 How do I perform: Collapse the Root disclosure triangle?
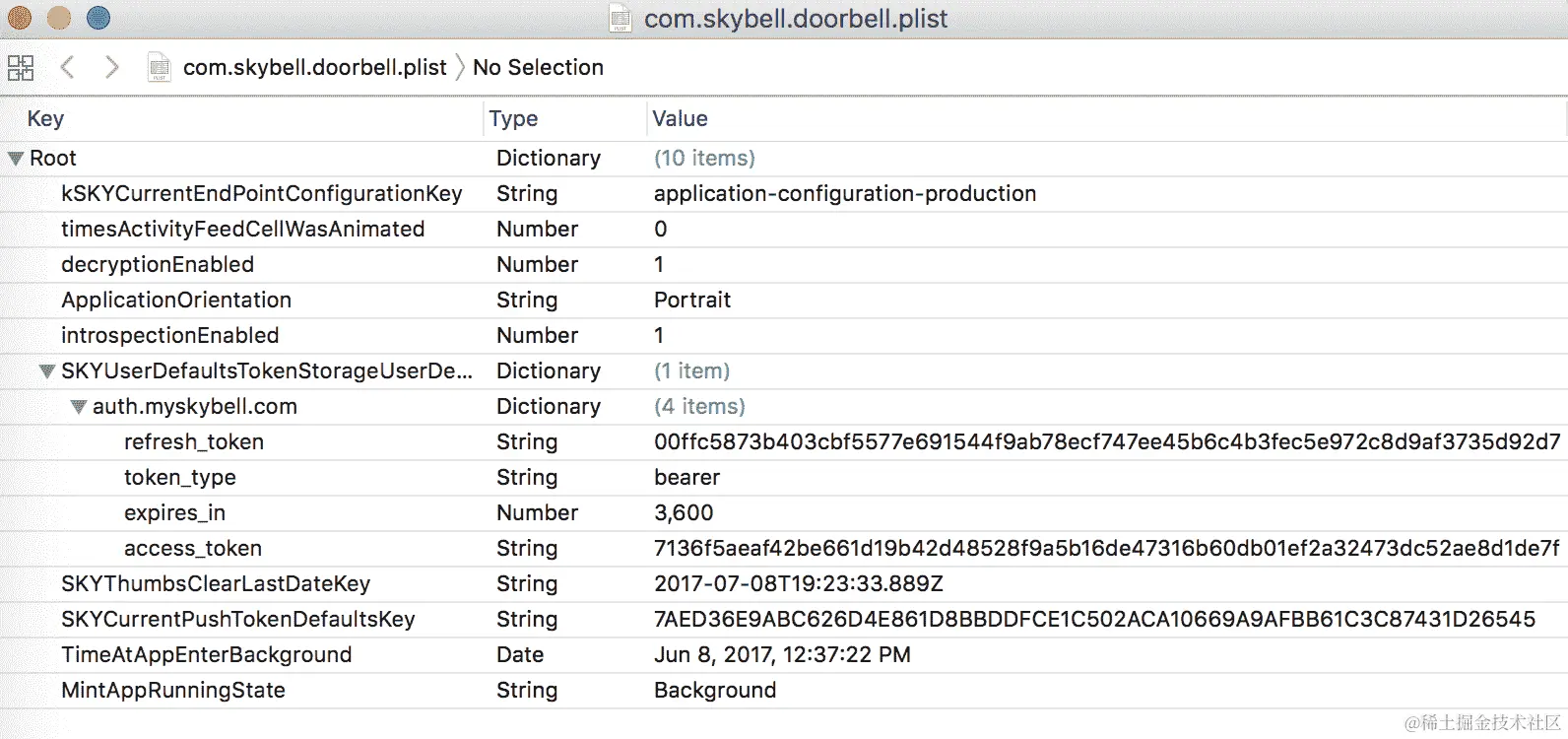pyautogui.click(x=16, y=159)
